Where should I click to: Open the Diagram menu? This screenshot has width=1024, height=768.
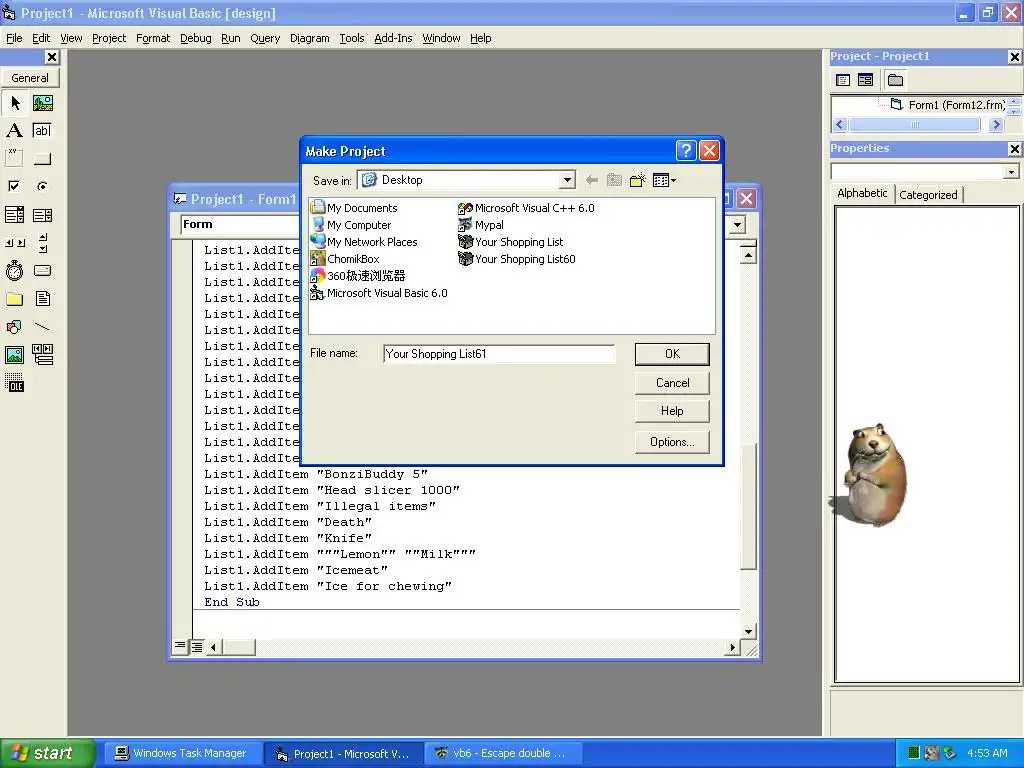point(310,39)
